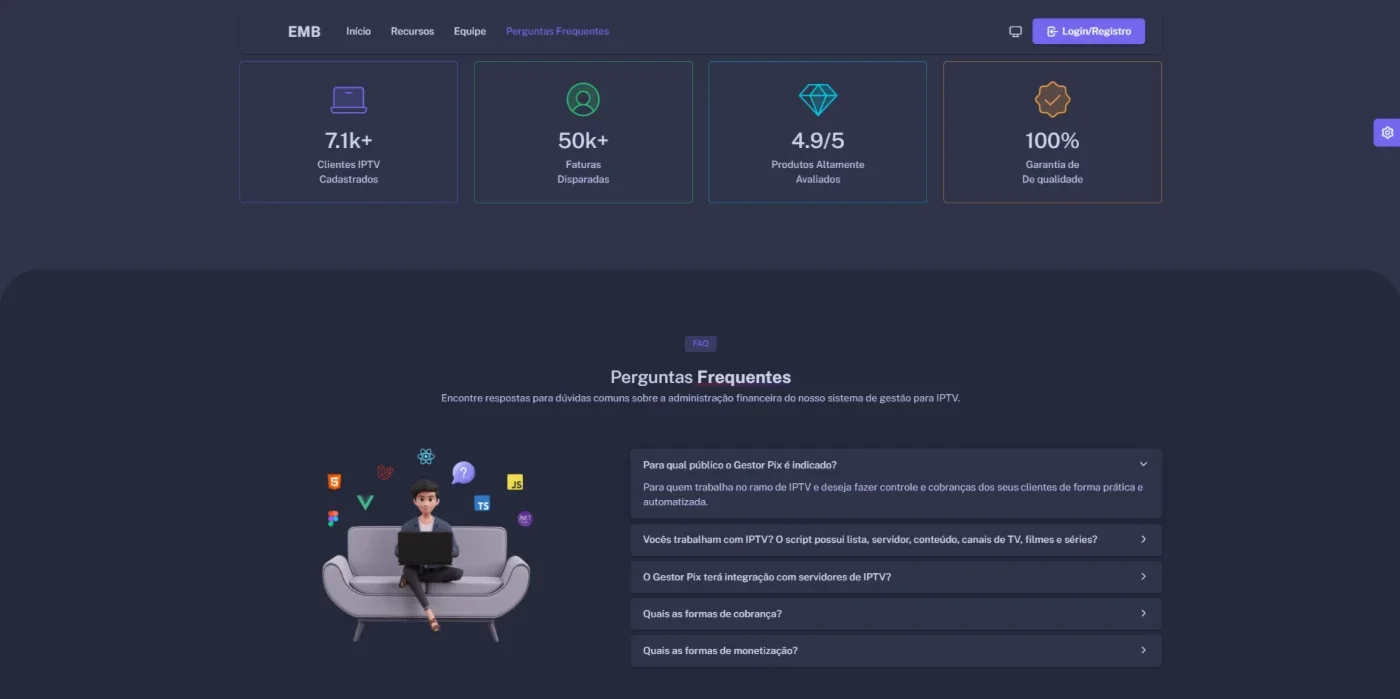1400x699 pixels.
Task: Click the '4.9/5' rating value
Action: pos(818,140)
